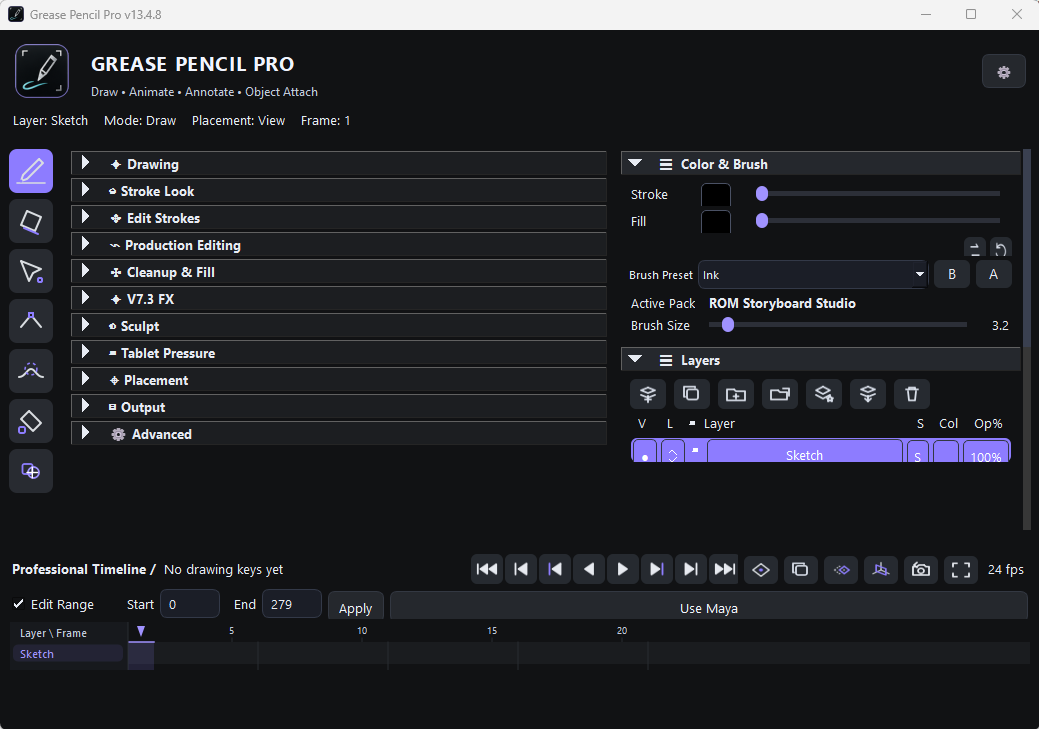Click the Color & Brush panel menu icon

(x=666, y=164)
